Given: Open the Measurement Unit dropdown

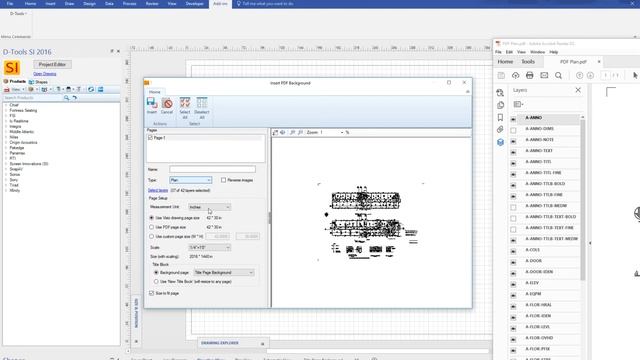Looking at the screenshot, I should coord(209,207).
